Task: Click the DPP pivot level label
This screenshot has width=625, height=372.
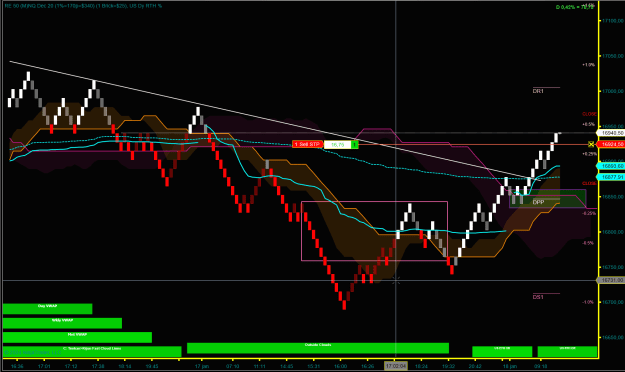Action: [x=538, y=202]
